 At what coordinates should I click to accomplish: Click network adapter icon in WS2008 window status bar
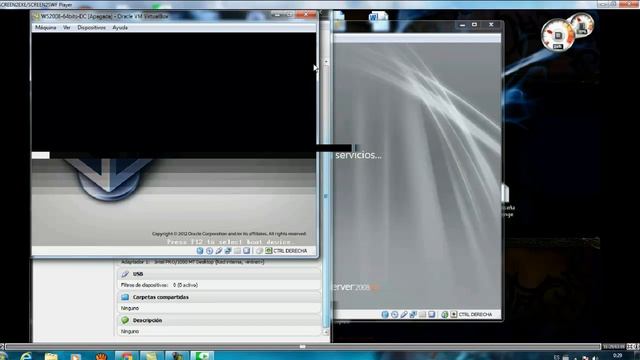[x=228, y=251]
